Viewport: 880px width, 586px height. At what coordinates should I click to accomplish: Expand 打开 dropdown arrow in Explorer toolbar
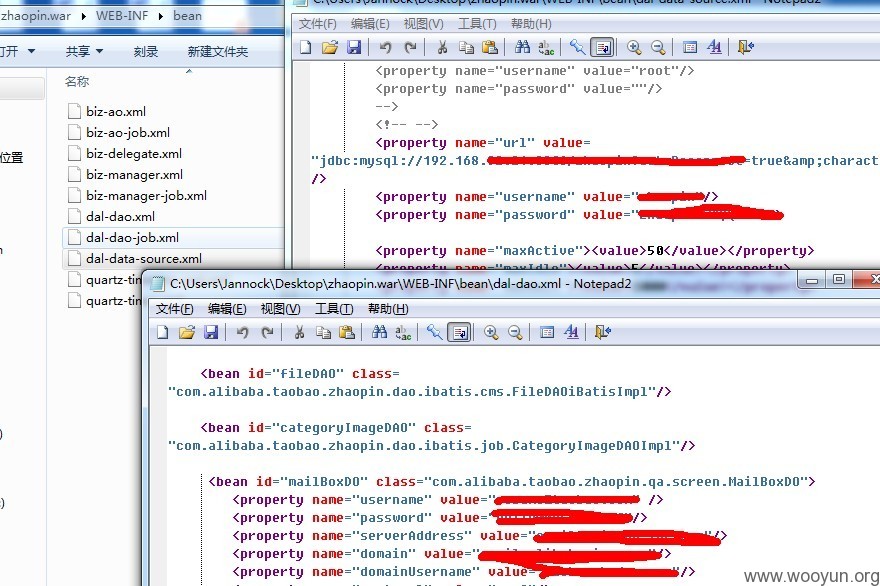tap(31, 51)
